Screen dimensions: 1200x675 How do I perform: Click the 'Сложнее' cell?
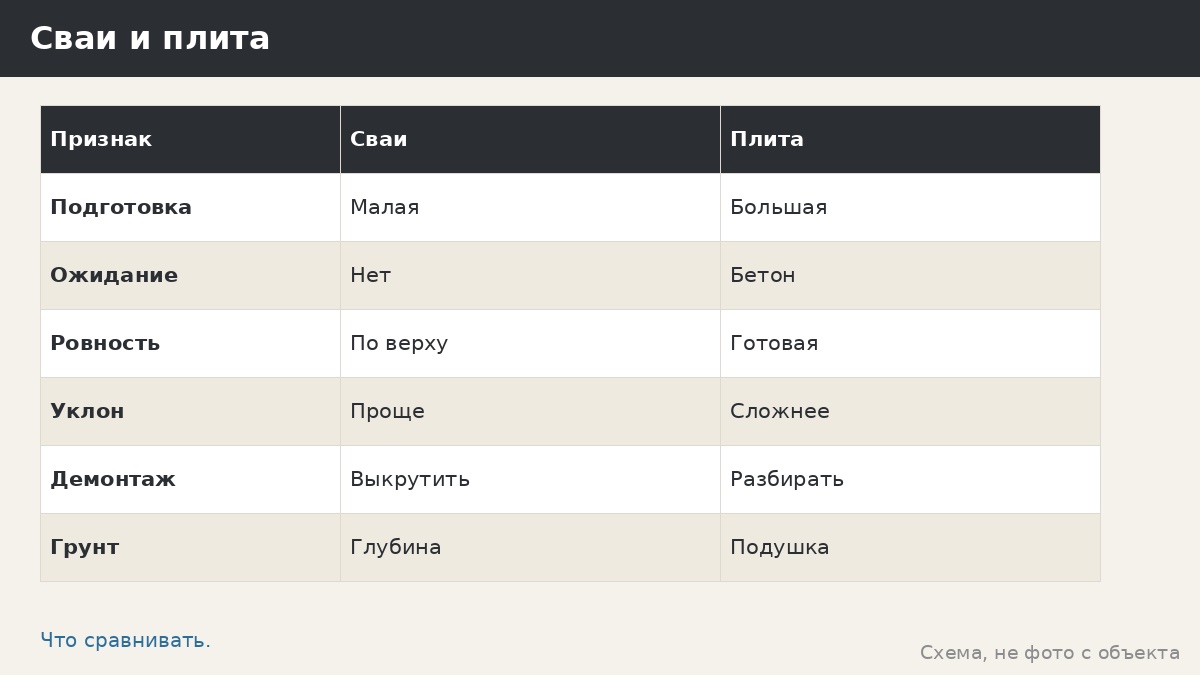[x=910, y=411]
